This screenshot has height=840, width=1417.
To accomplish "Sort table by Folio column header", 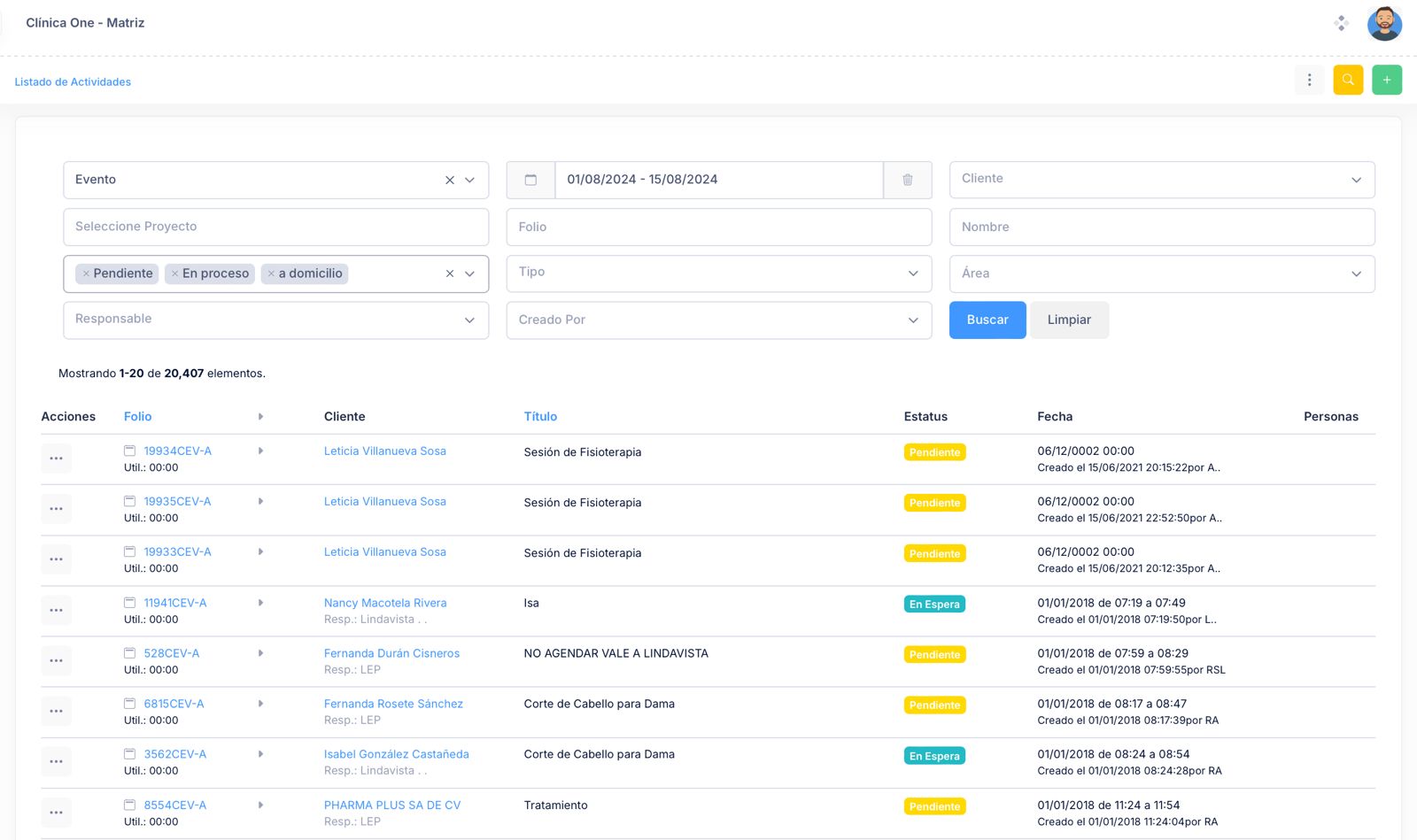I will click(x=137, y=417).
